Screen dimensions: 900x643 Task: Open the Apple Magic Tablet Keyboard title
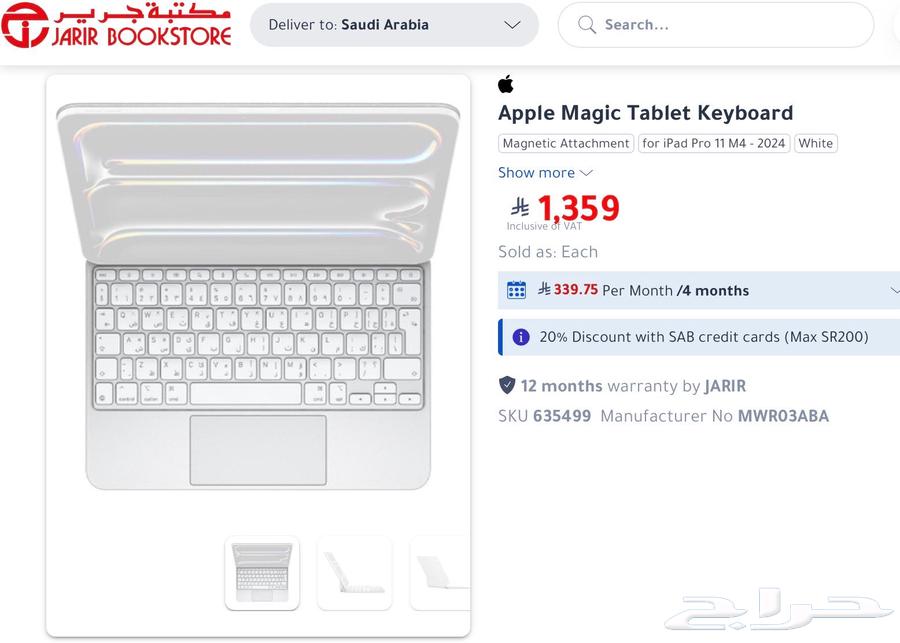pyautogui.click(x=645, y=112)
